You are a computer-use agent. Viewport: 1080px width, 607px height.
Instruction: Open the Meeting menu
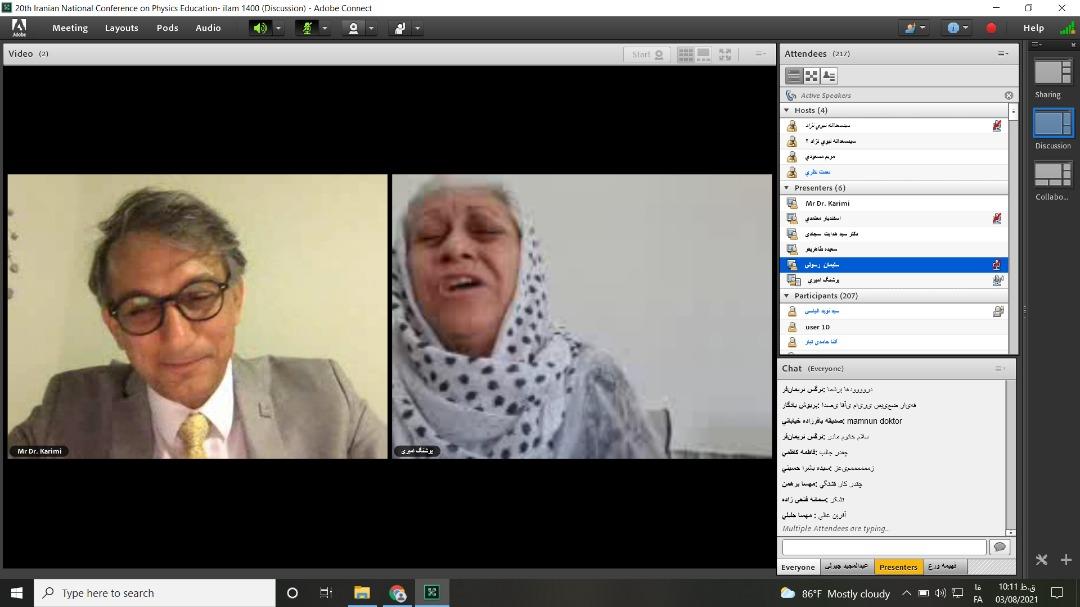pos(69,28)
